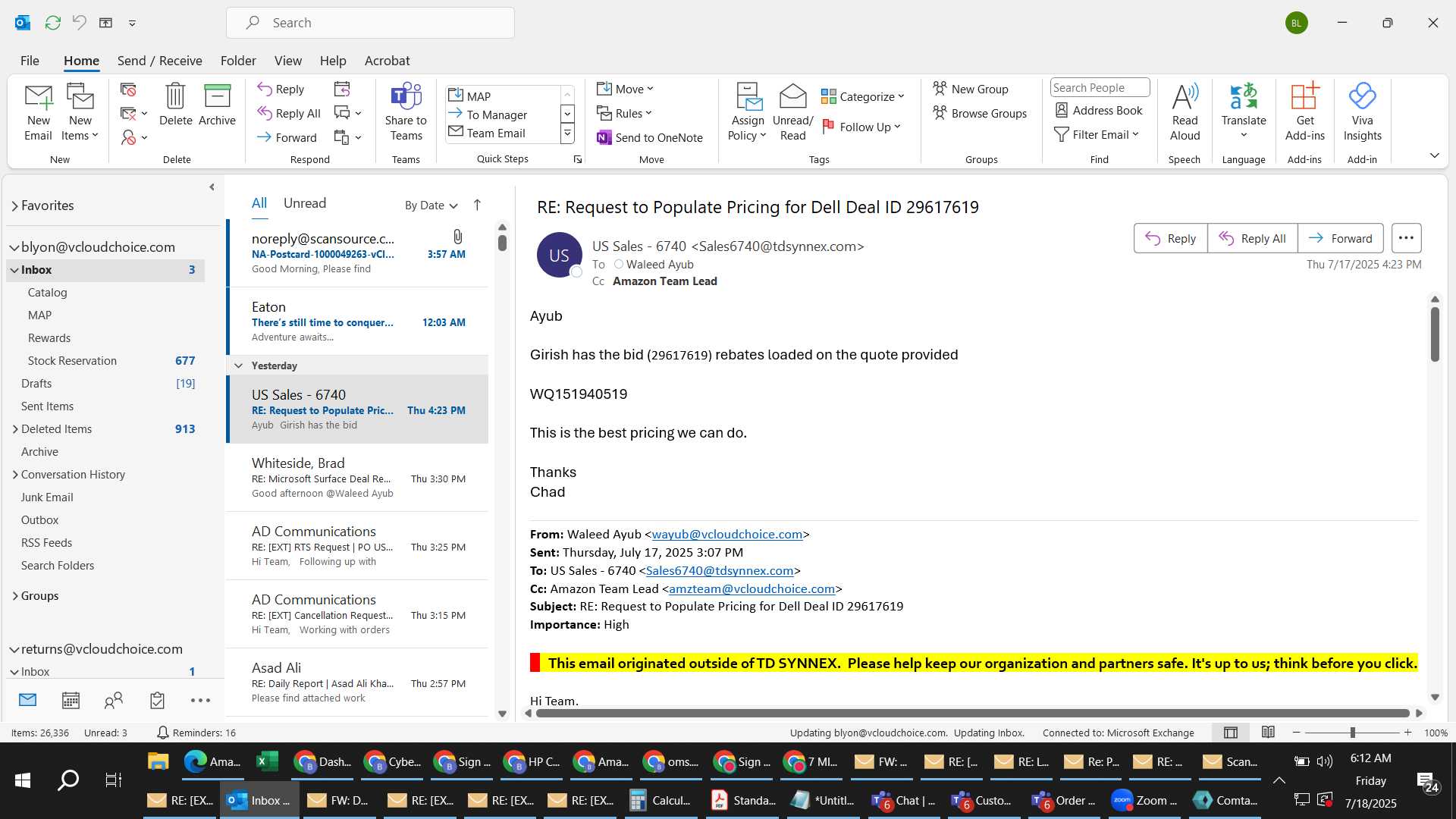Open the Help tab
This screenshot has width=1456, height=819.
332,61
